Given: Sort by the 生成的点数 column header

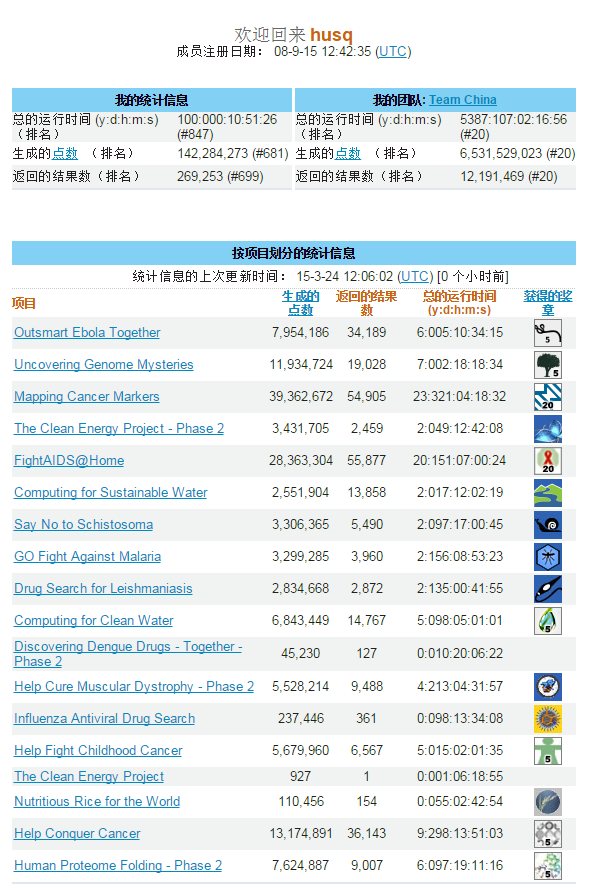Looking at the screenshot, I should coord(300,303).
